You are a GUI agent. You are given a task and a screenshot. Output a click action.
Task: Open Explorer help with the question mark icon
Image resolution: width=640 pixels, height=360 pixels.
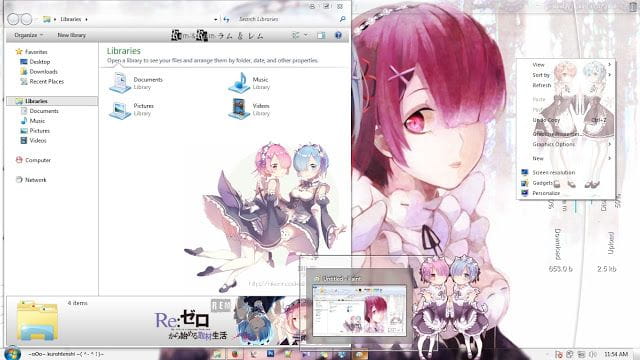[x=338, y=36]
